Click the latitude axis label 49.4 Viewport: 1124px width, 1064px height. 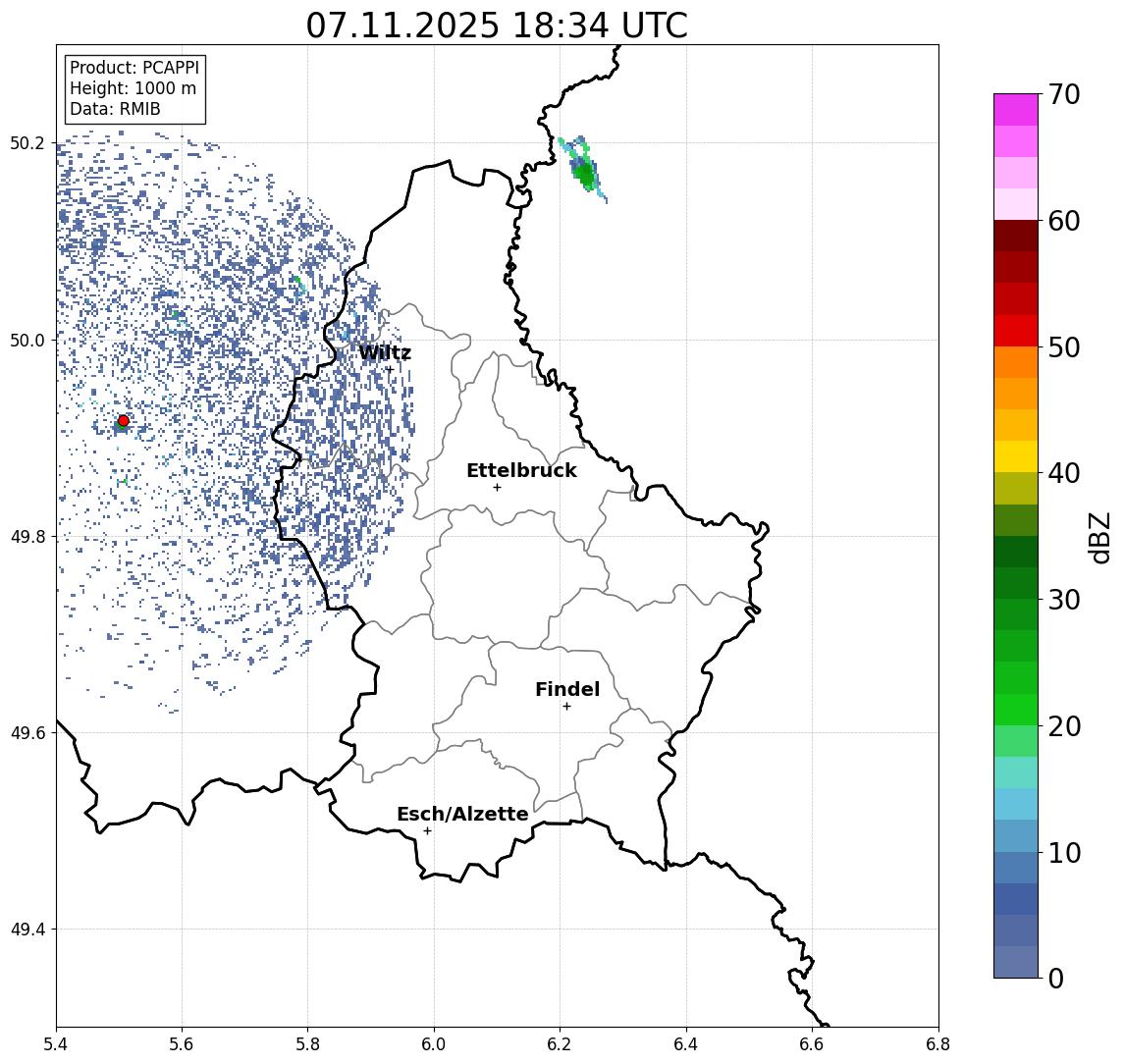[x=27, y=930]
